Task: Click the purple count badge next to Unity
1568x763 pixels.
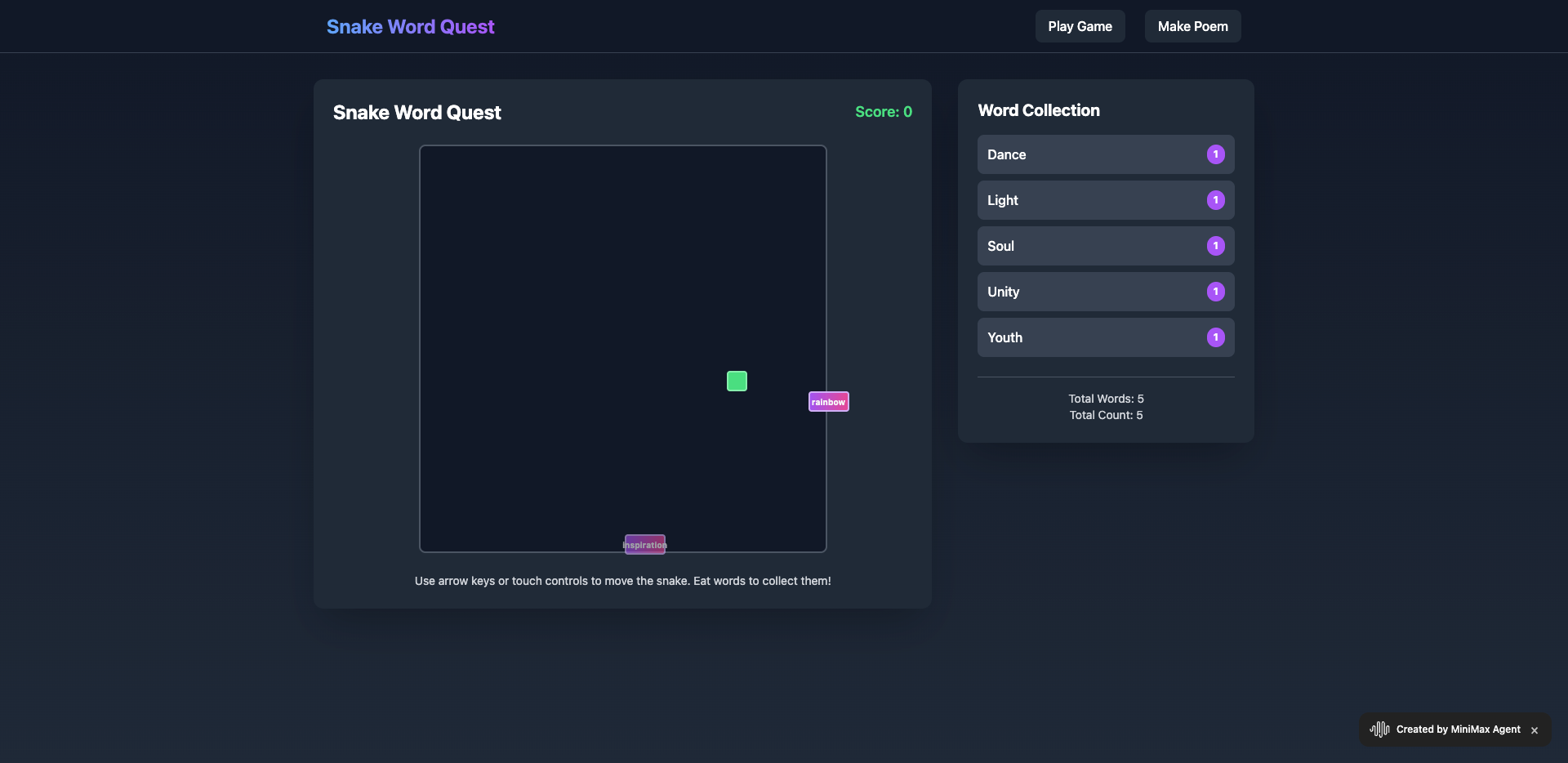Action: pos(1215,292)
